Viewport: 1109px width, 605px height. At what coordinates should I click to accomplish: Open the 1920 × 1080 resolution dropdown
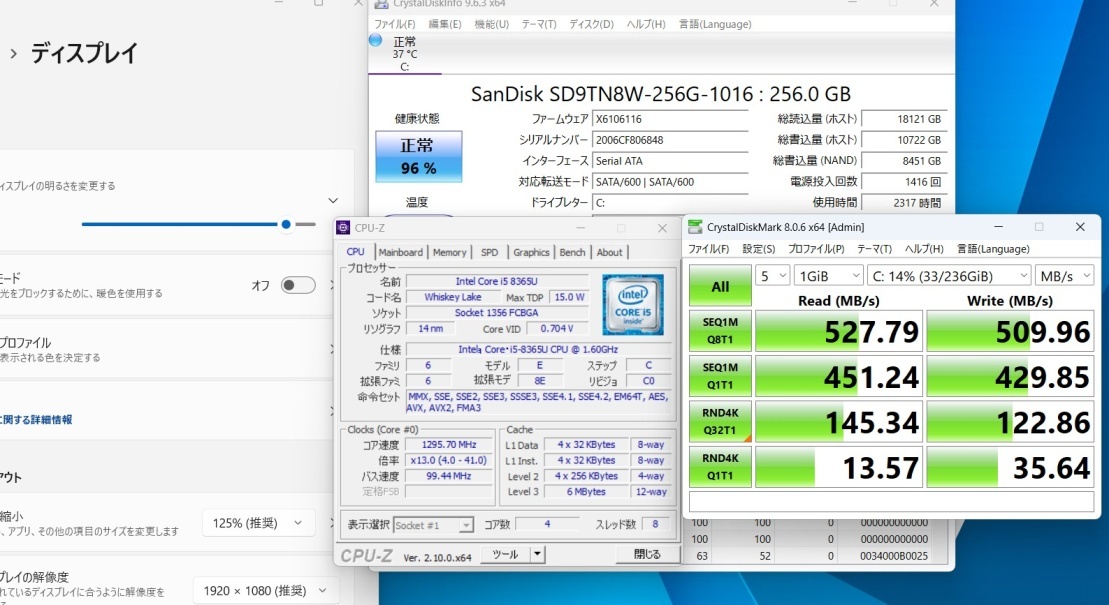(265, 591)
